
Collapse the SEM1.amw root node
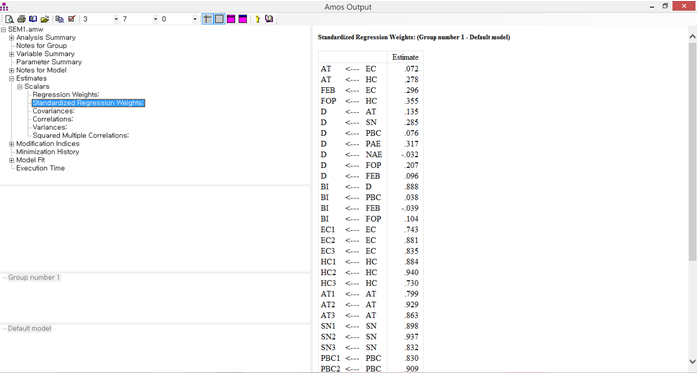coord(4,29)
